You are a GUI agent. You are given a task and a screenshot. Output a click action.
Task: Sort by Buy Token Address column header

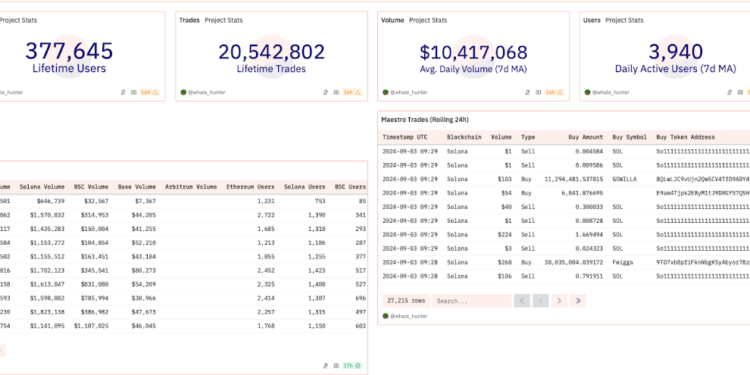pos(685,137)
